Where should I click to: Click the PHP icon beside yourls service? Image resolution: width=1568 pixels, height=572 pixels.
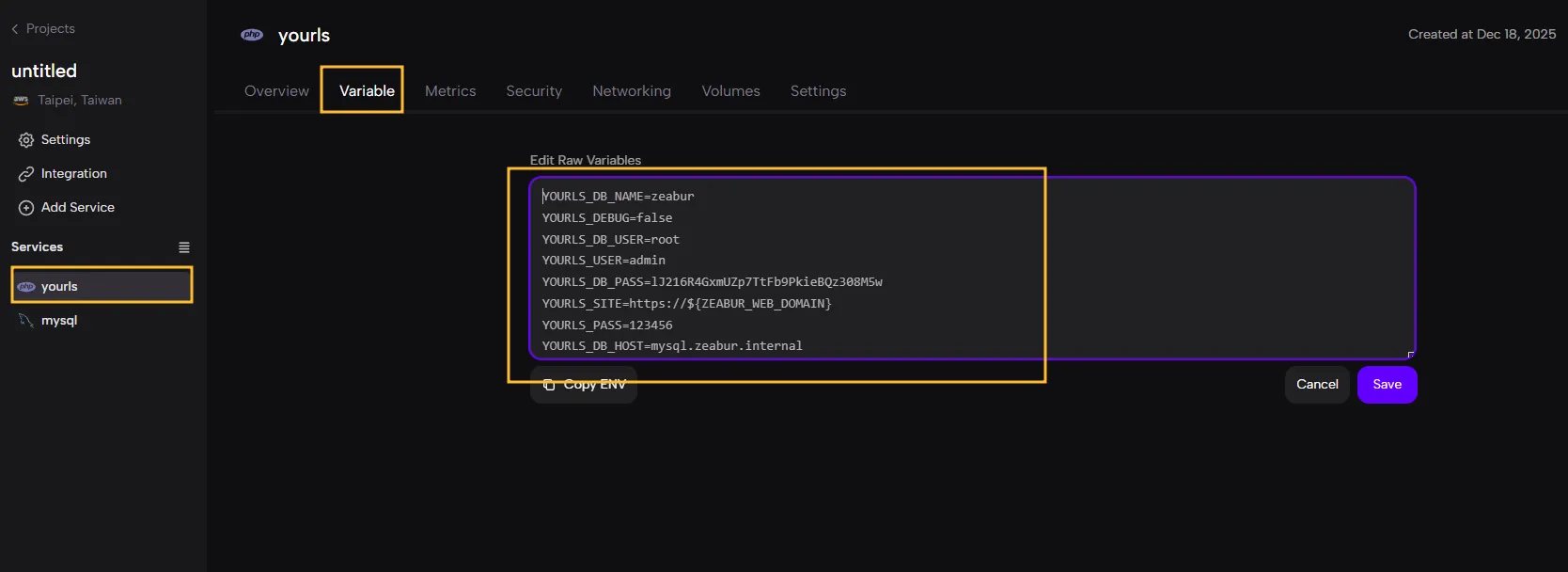click(x=26, y=287)
